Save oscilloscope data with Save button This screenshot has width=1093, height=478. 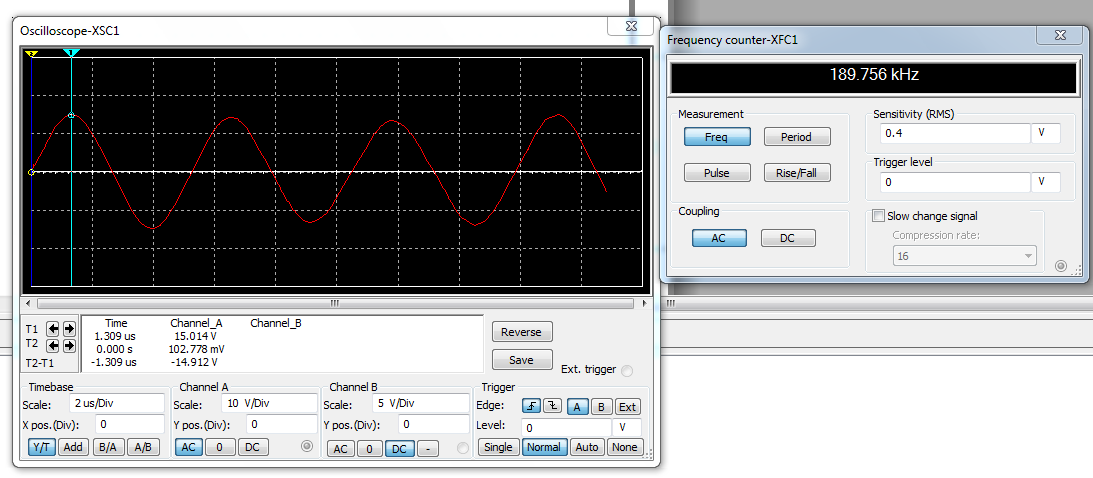click(521, 360)
